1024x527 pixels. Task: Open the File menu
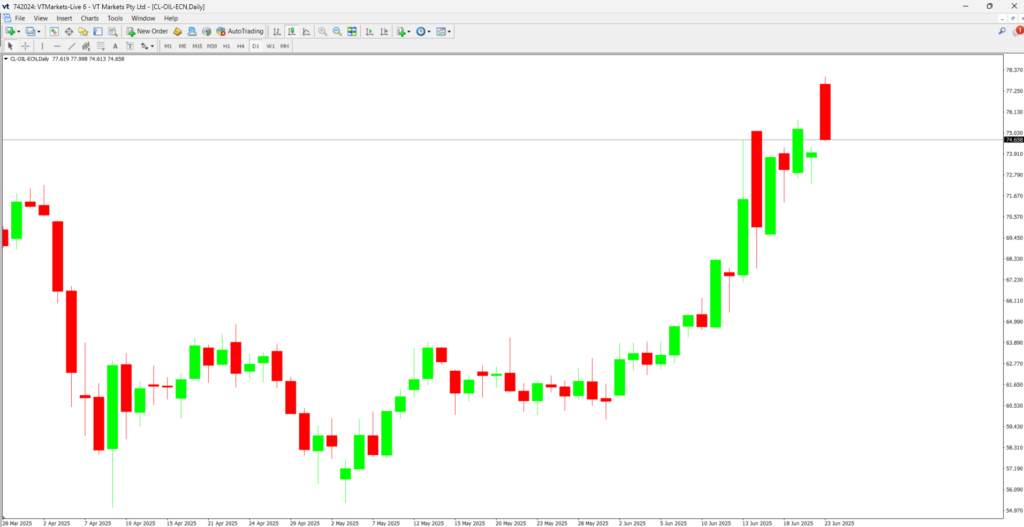pos(20,18)
